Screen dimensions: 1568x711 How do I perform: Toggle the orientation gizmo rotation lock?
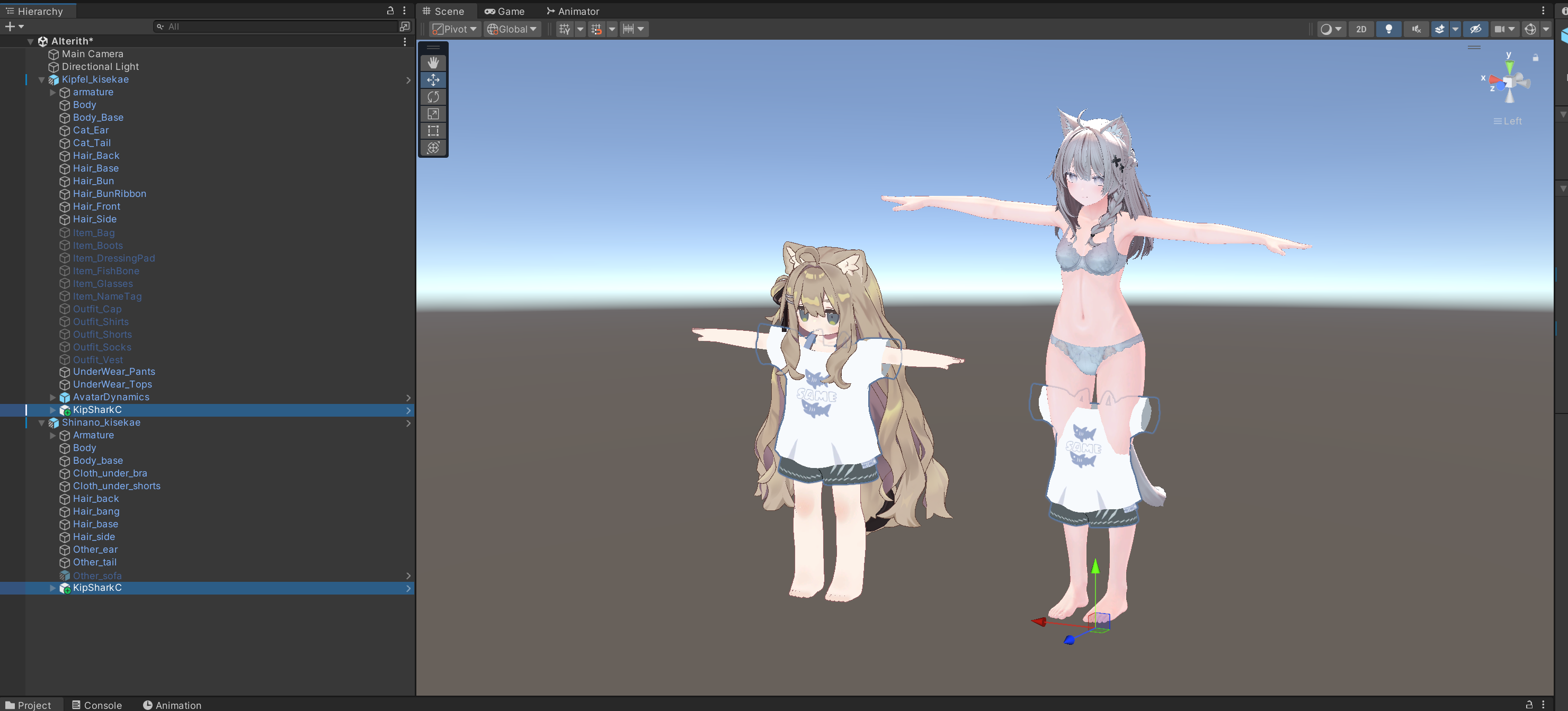pos(1535,57)
